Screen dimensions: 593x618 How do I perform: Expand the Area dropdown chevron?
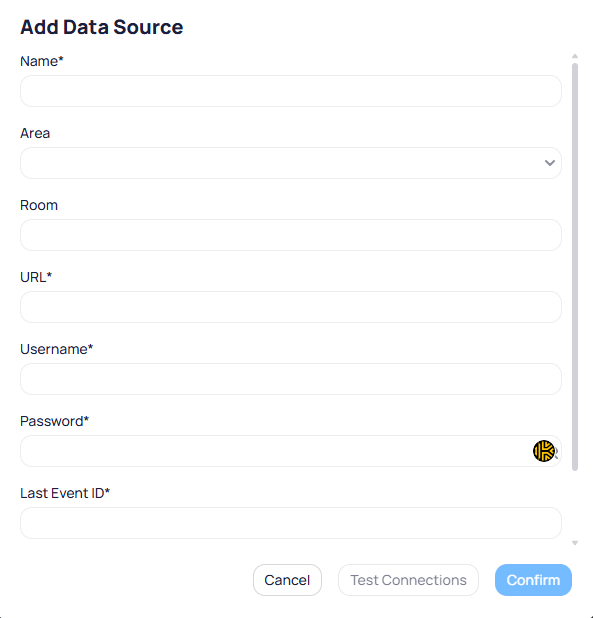click(550, 163)
